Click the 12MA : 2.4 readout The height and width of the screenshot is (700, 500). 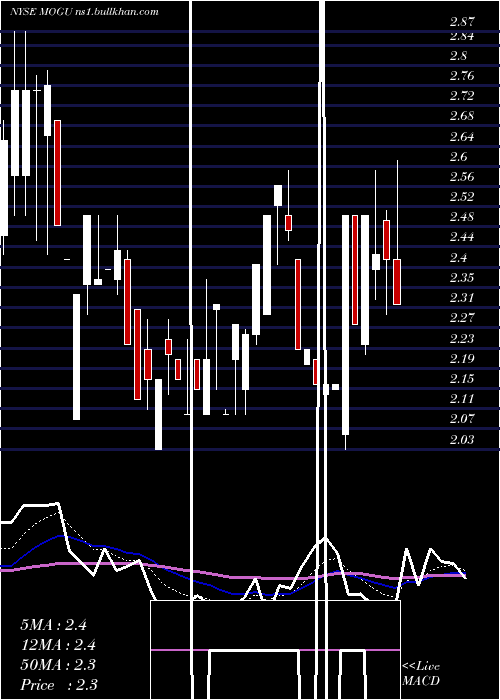(x=58, y=645)
